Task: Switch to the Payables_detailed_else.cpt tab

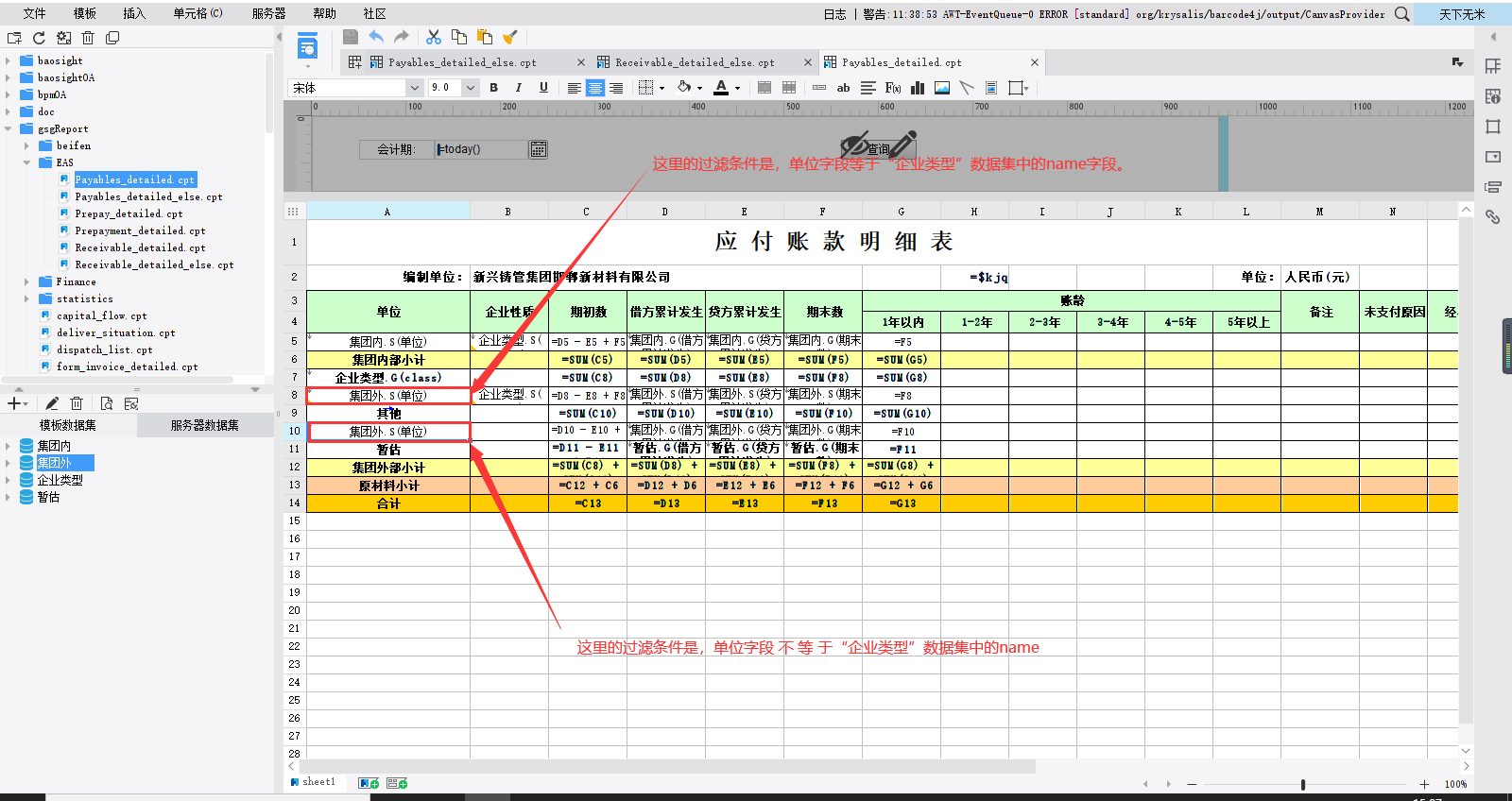Action: coord(462,62)
